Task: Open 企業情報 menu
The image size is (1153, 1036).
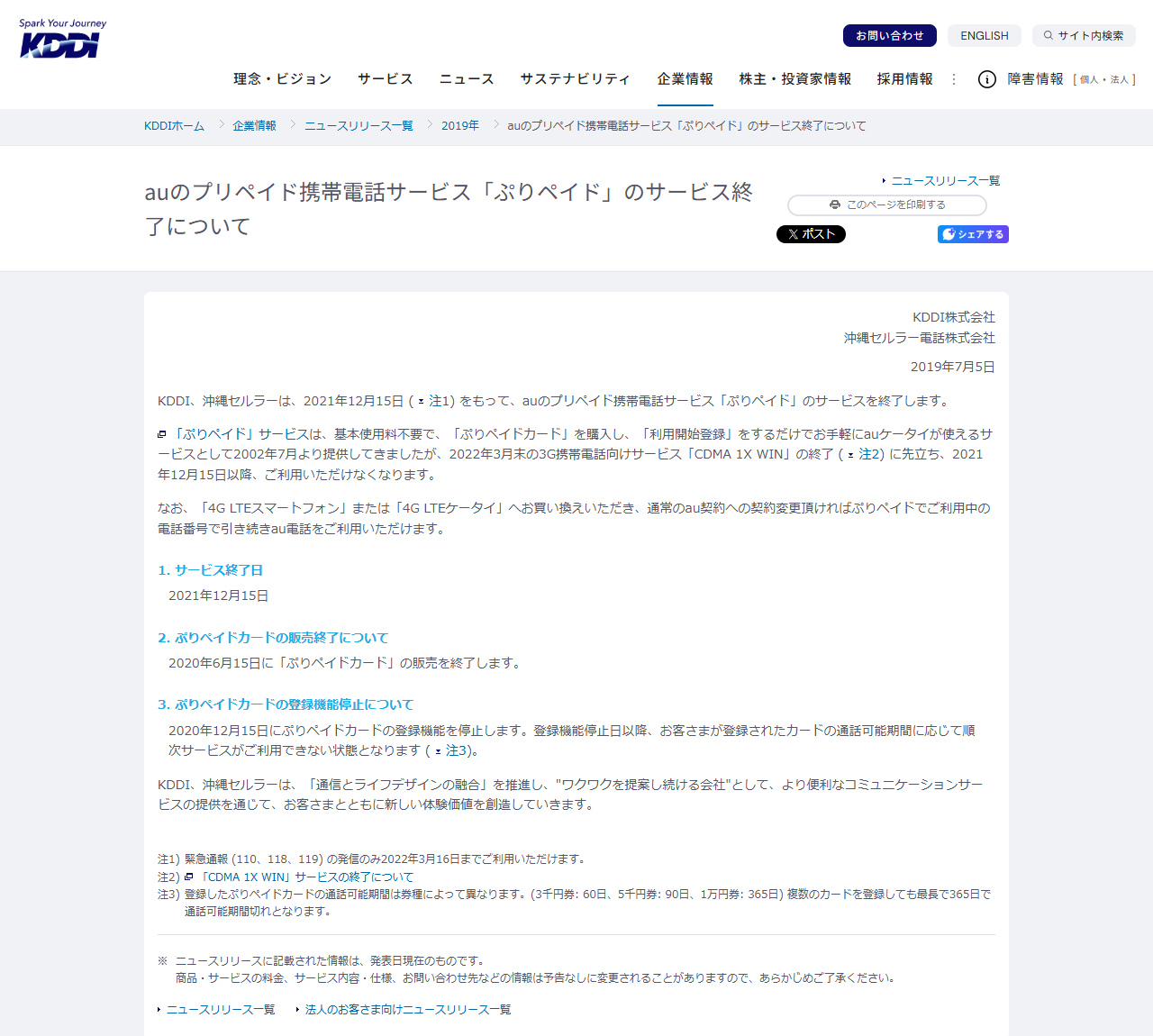Action: 685,79
